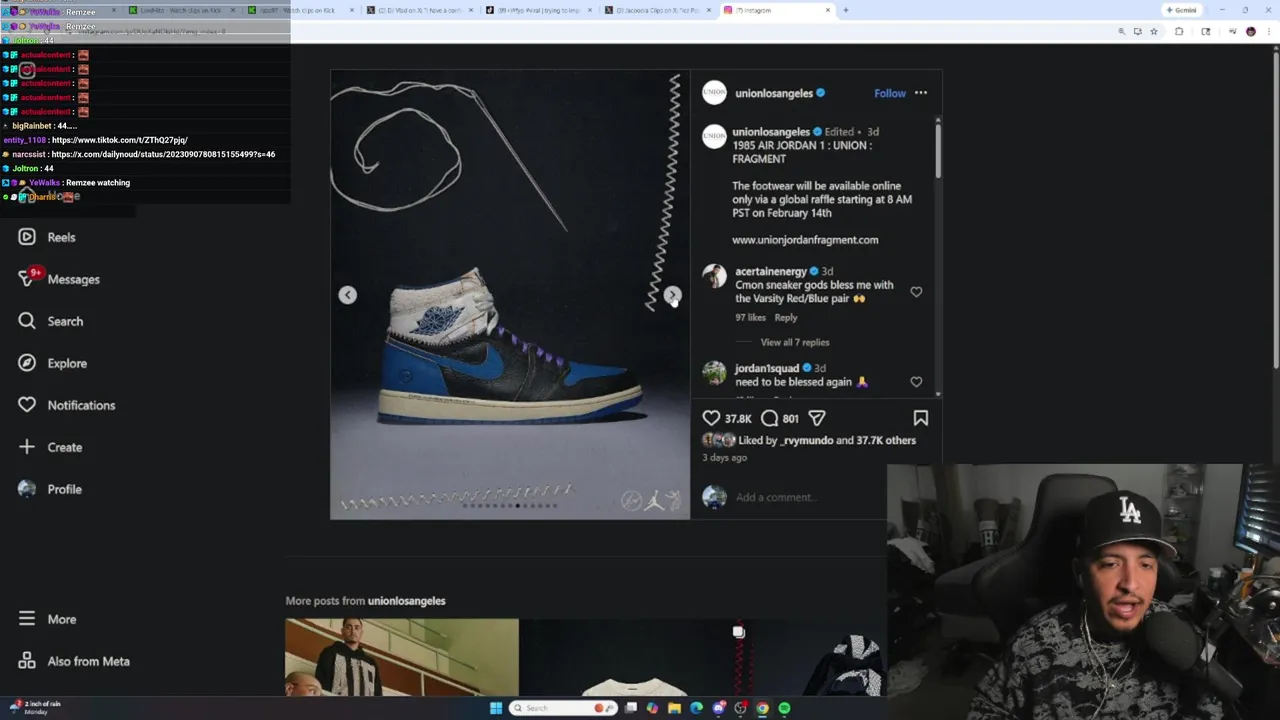Click the Windows taskbar search box
1280x720 pixels.
pyautogui.click(x=562, y=708)
